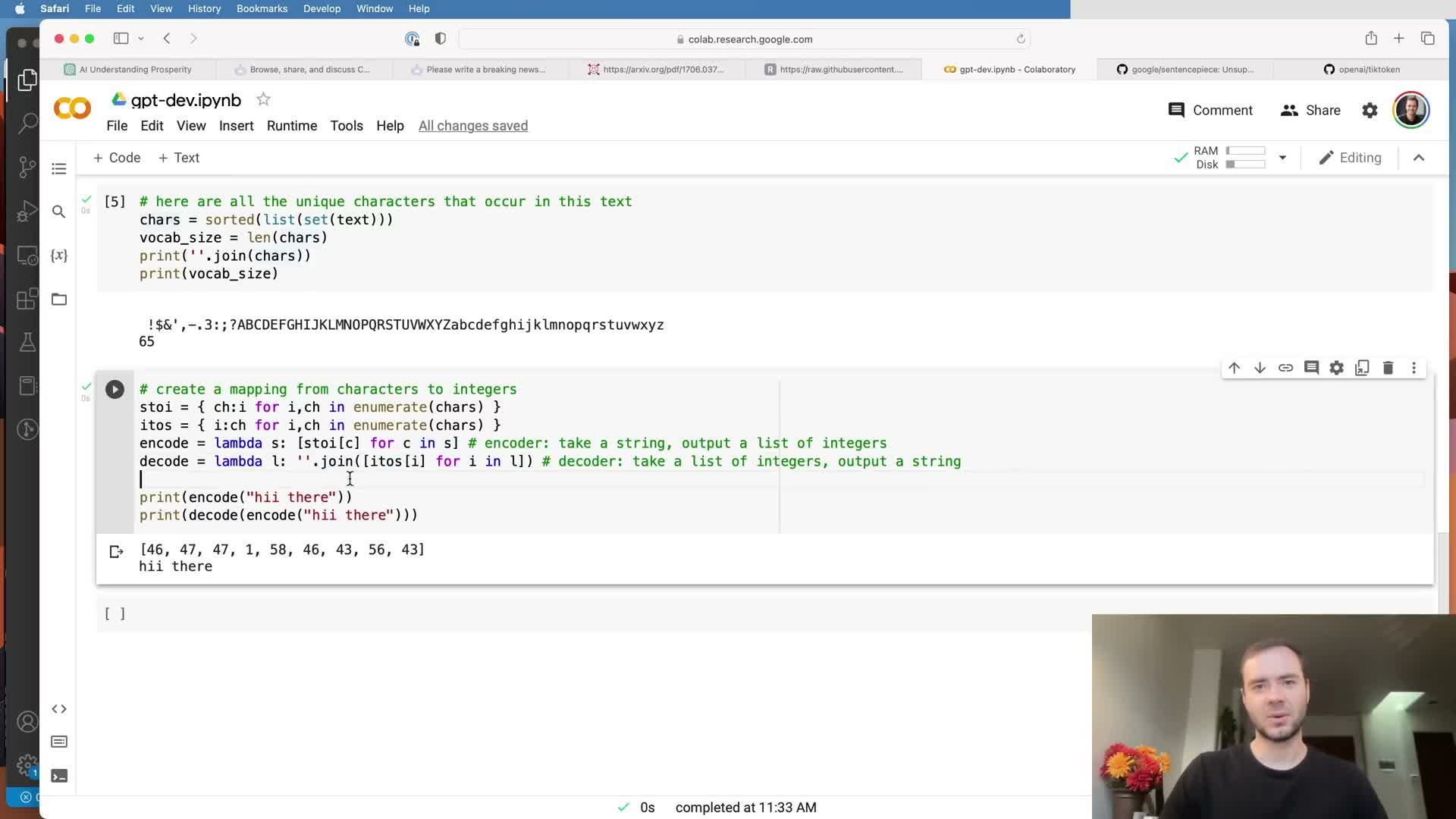Open the Runtime menu

292,126
